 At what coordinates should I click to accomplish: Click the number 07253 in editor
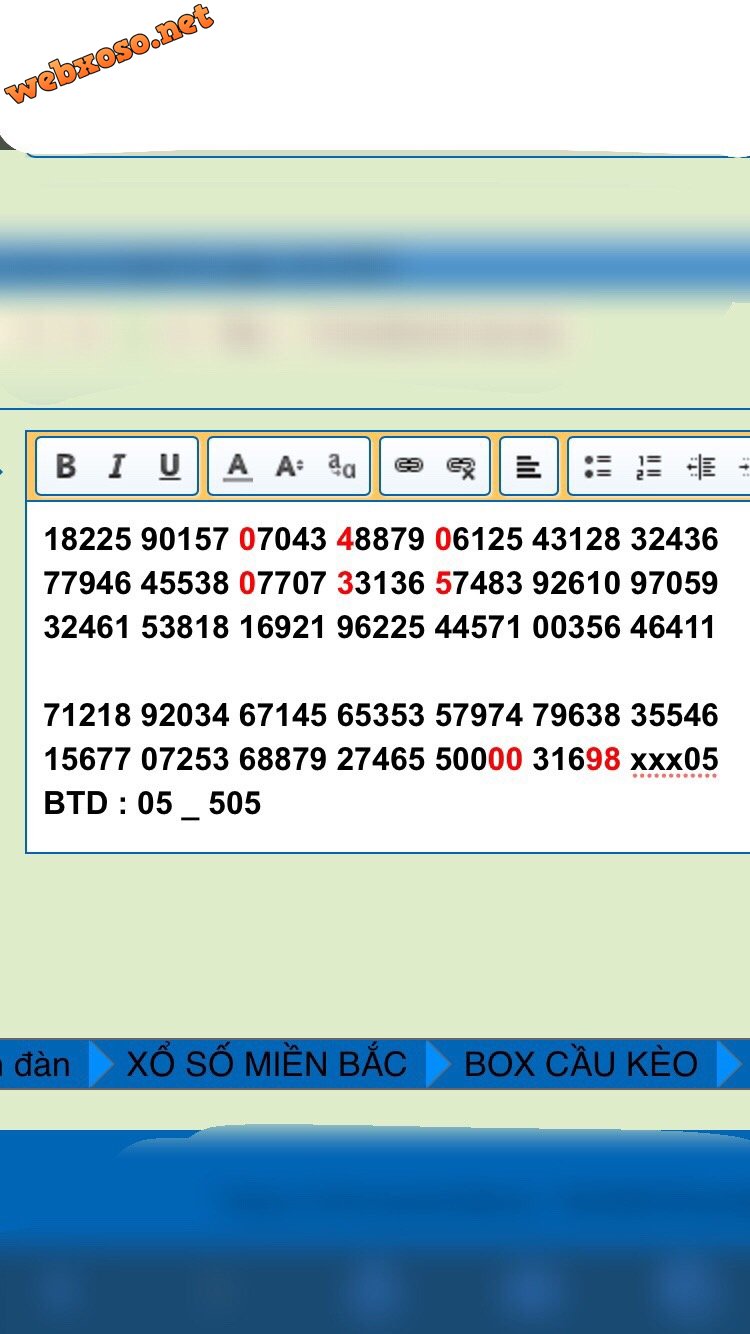click(x=185, y=759)
